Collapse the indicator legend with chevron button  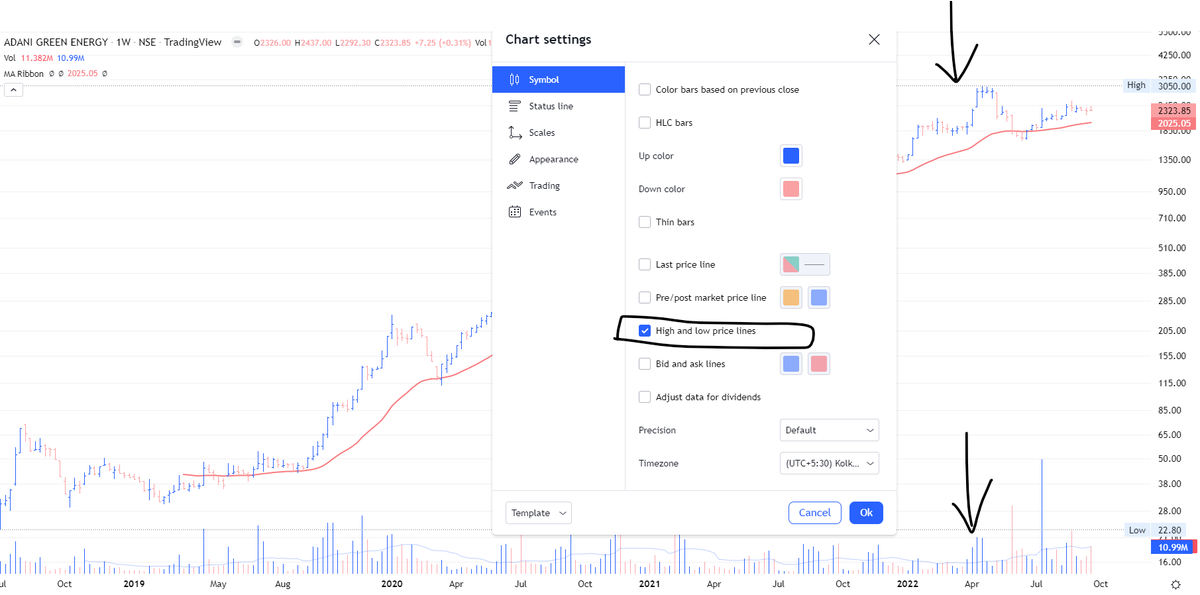(15, 90)
